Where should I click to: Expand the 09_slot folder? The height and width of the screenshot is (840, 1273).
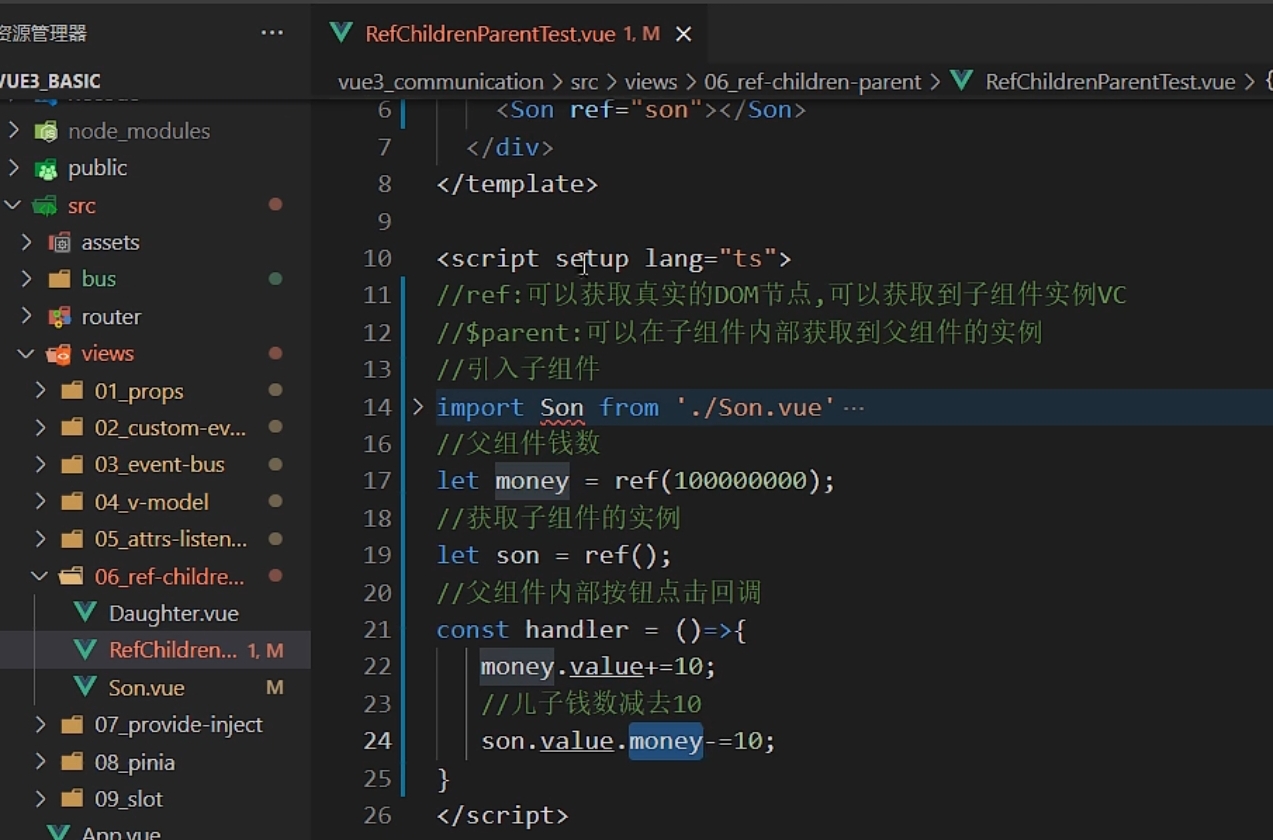tap(40, 799)
